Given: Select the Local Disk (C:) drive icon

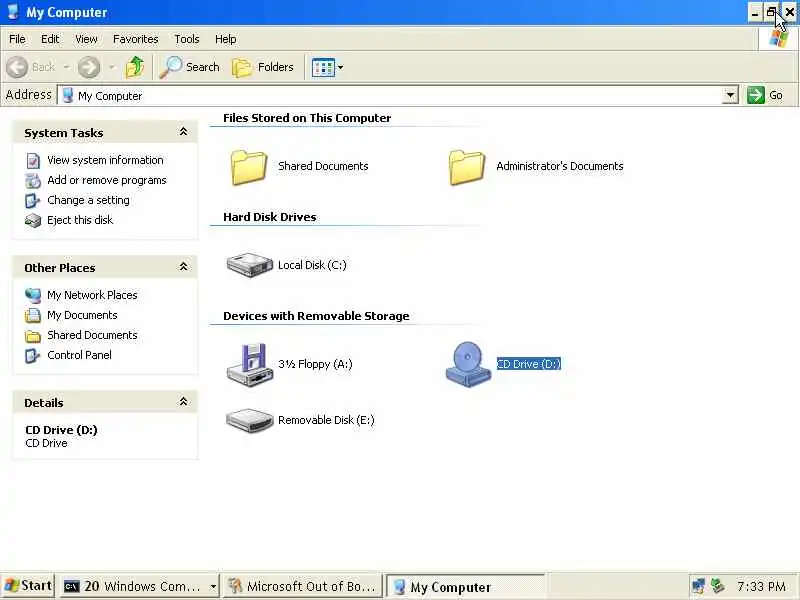Looking at the screenshot, I should (249, 264).
